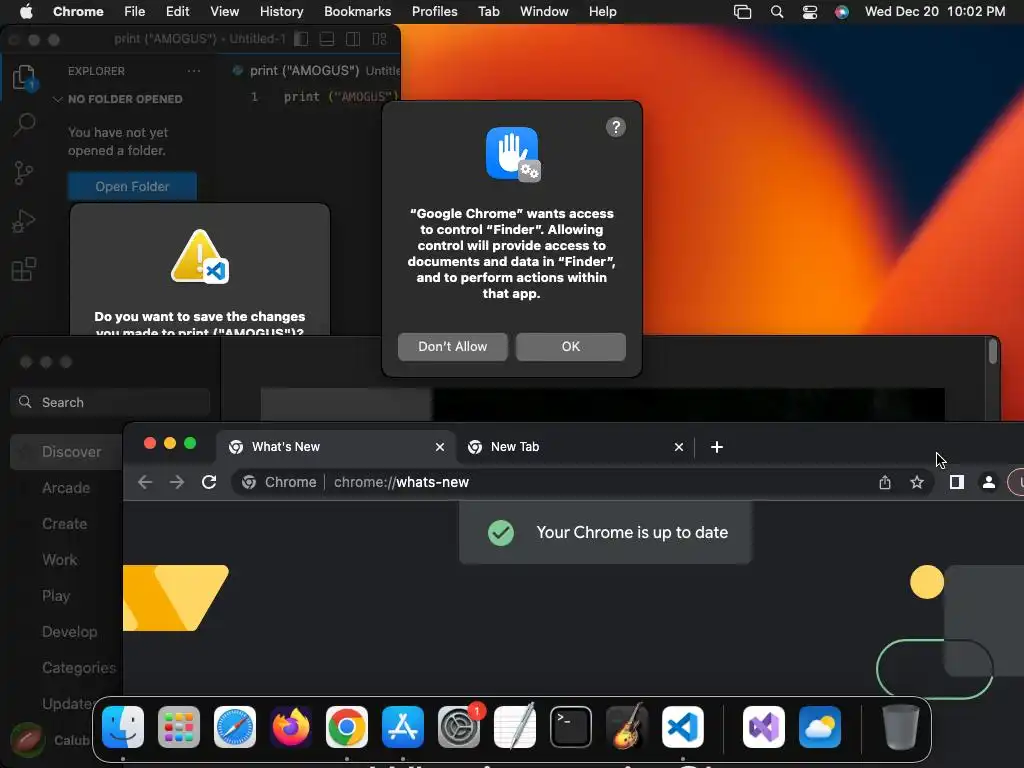Open Run and Debug in VS Code activity bar

(24, 221)
